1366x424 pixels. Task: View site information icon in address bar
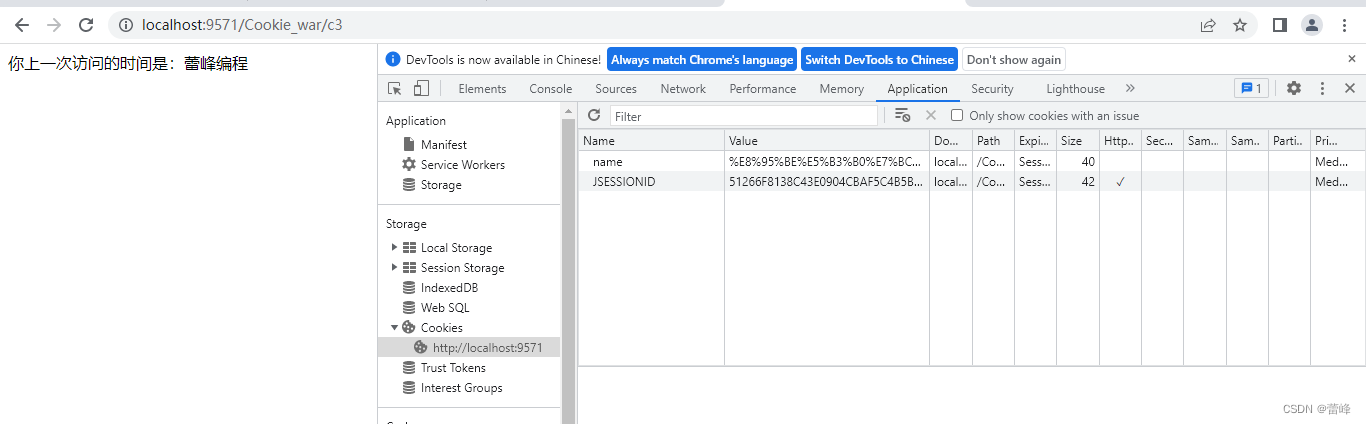[125, 25]
